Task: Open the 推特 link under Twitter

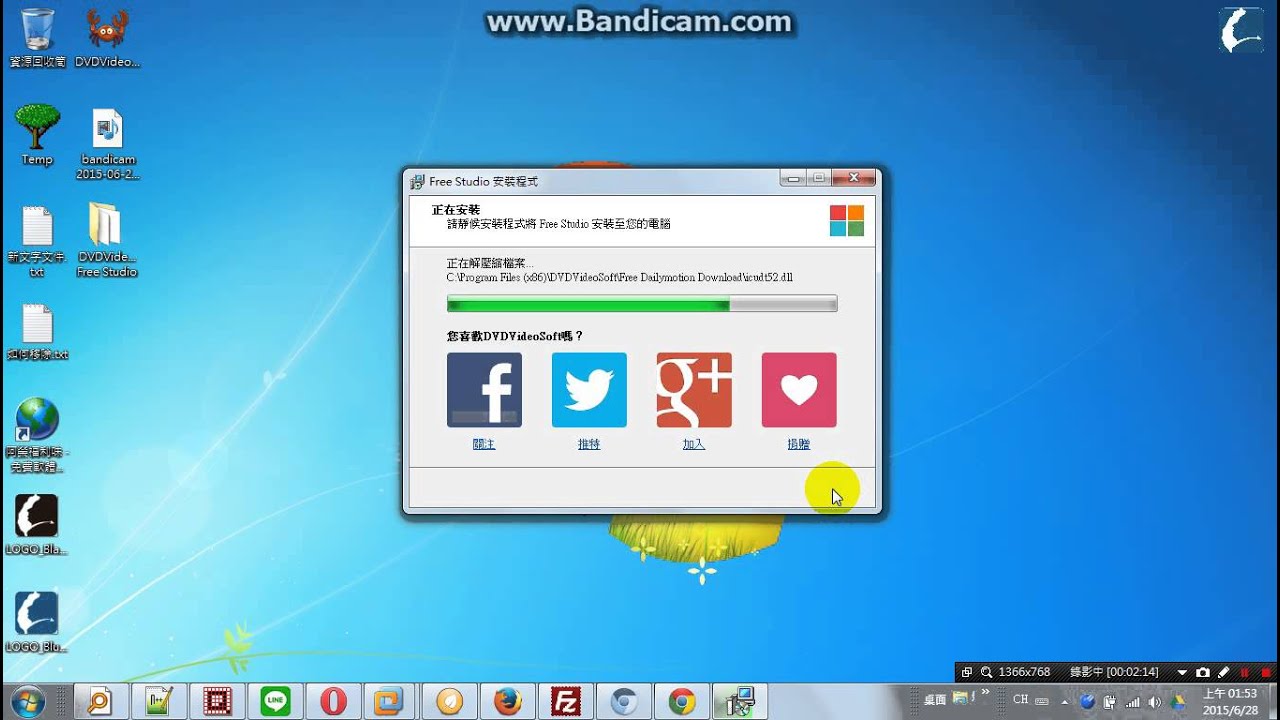Action: coord(589,444)
